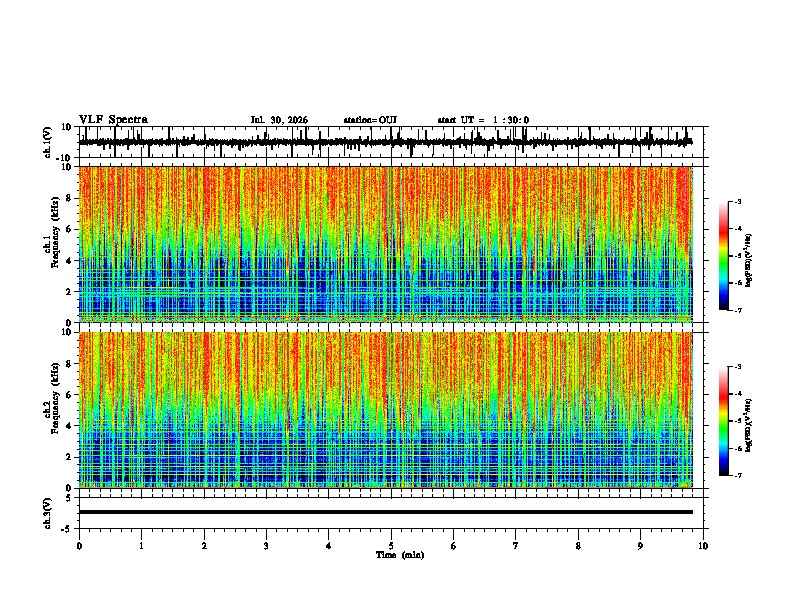This screenshot has width=792, height=612.
Task: Click ch.1 color bar "-3" scale label
Action: 737,201
